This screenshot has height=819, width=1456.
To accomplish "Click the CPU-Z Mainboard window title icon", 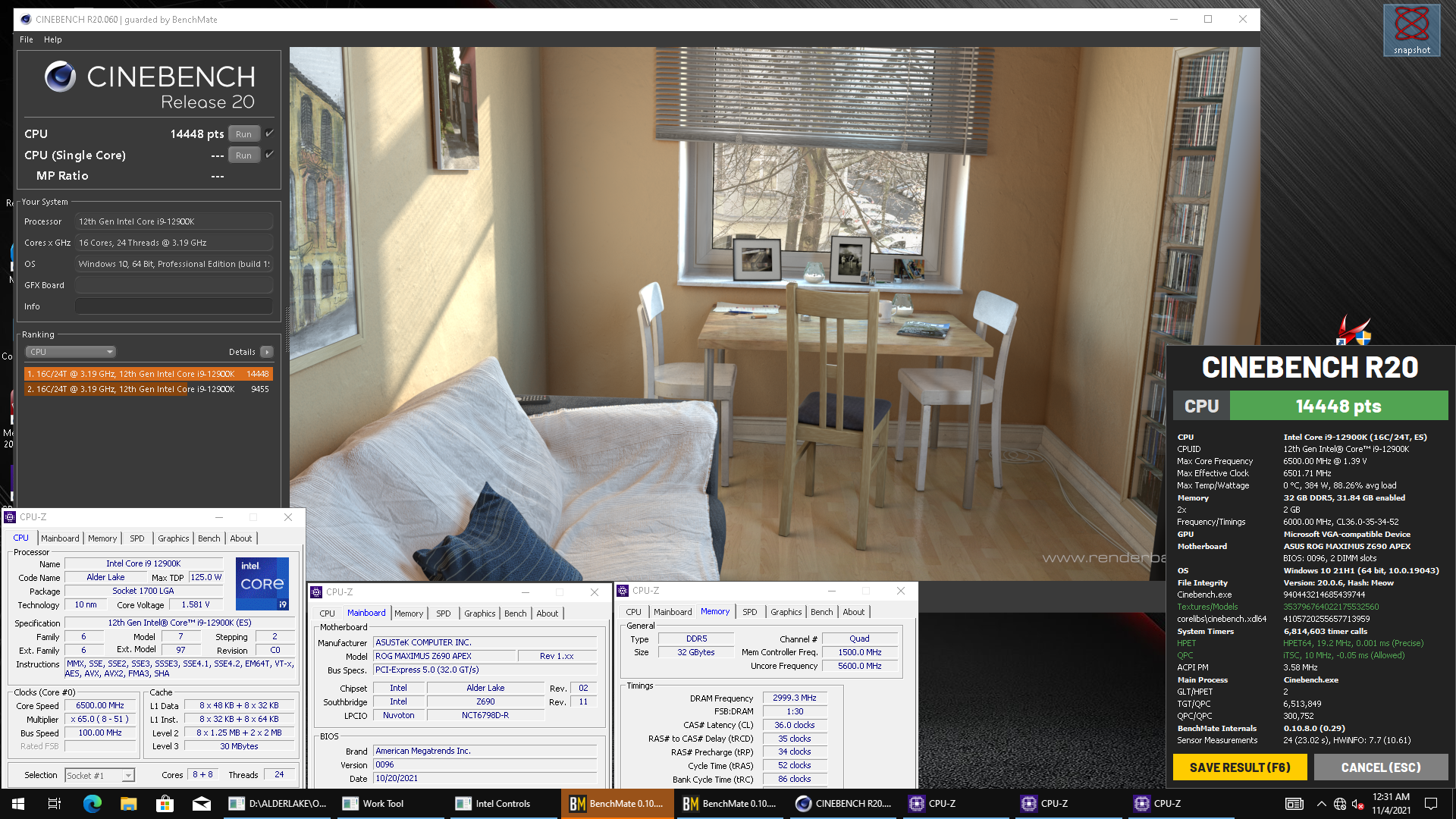I will [316, 592].
